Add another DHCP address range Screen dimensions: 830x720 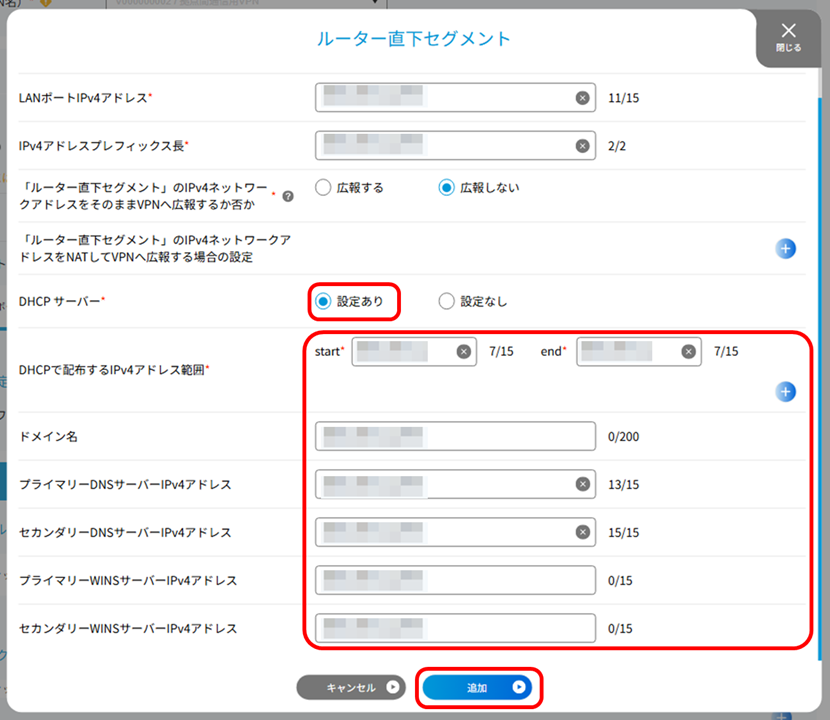[786, 392]
